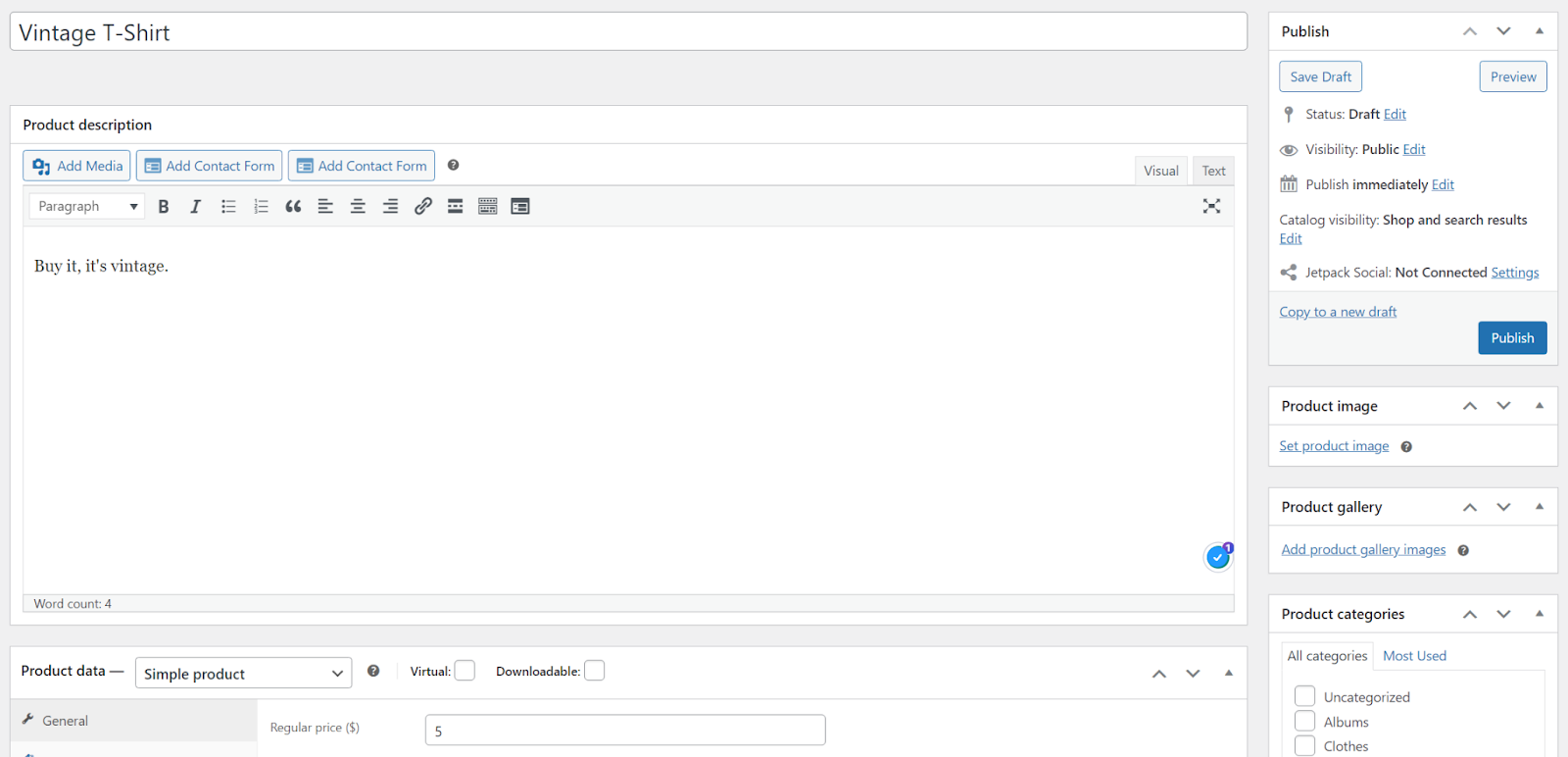Image resolution: width=1568 pixels, height=757 pixels.
Task: Align text right
Action: coord(390,206)
